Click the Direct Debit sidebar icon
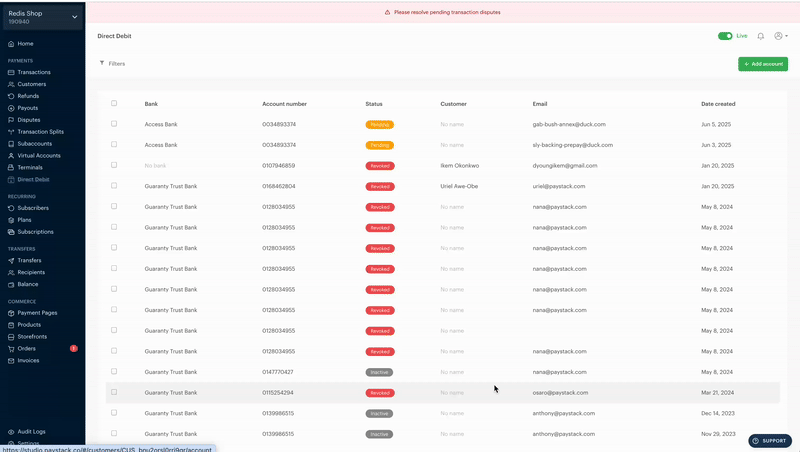800x452 pixels. [11, 180]
